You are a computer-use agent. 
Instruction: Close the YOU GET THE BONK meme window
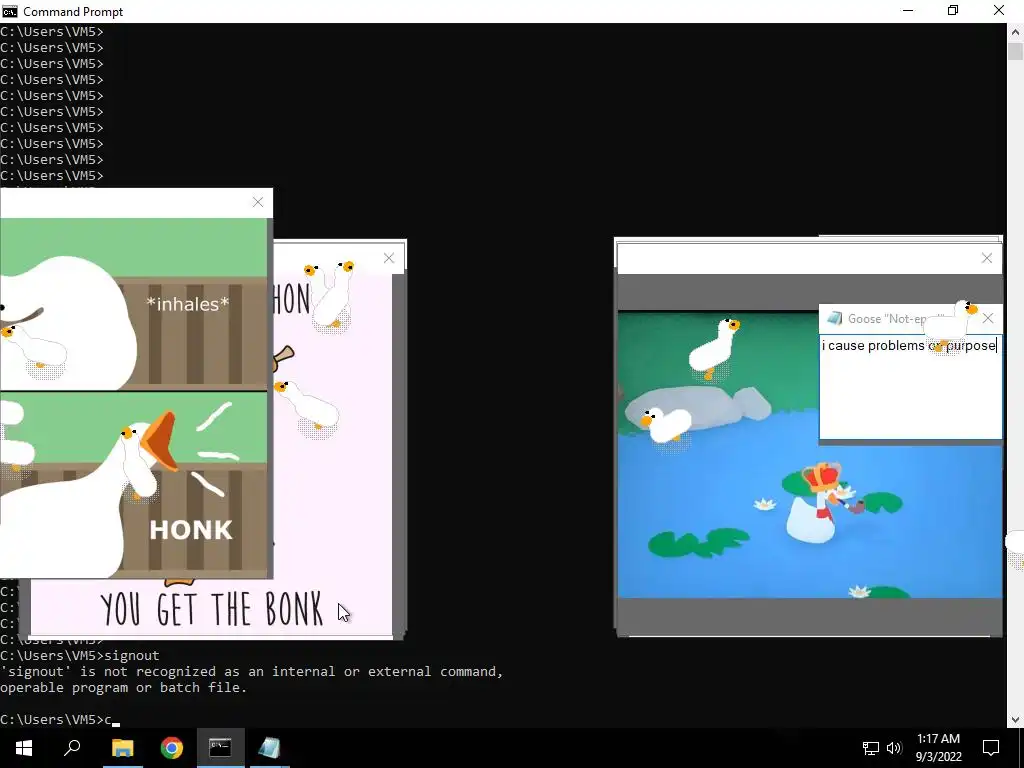[x=389, y=258]
